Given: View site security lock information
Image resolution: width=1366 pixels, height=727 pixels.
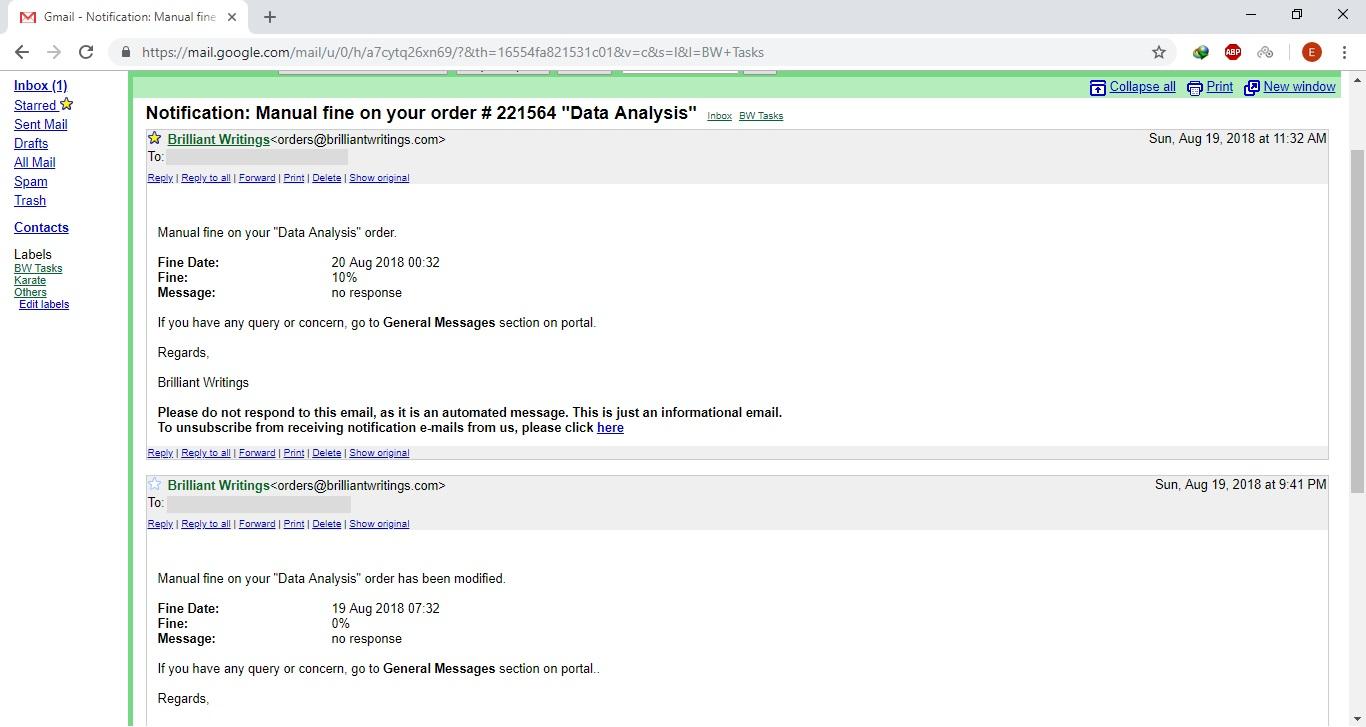Looking at the screenshot, I should tap(125, 52).
